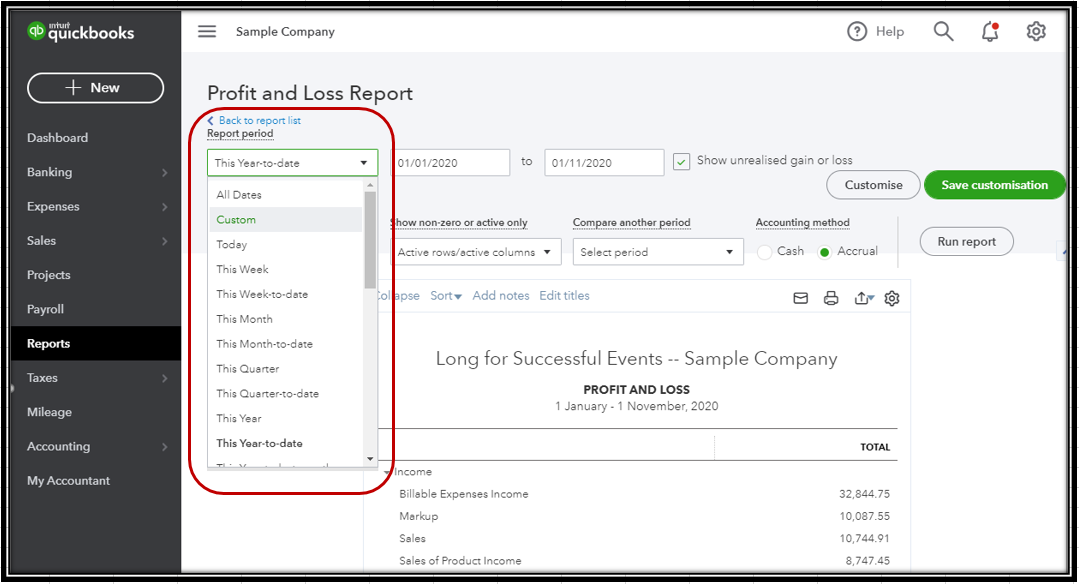Open Reports in sidebar

coord(49,343)
